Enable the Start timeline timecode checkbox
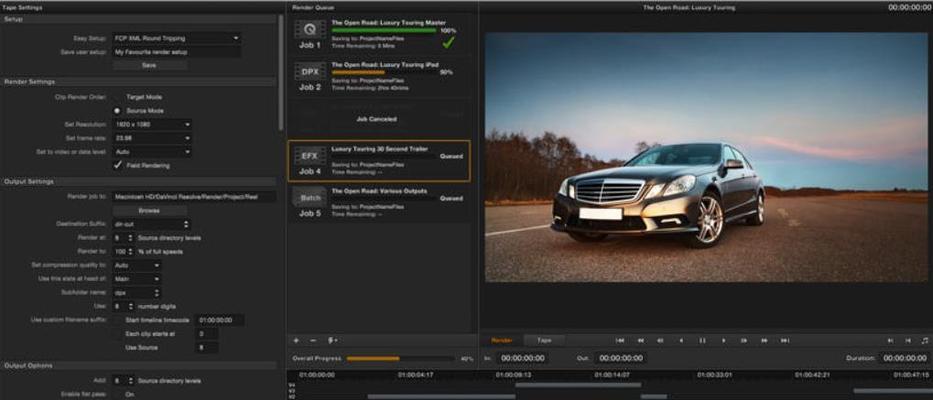This screenshot has height=400, width=933. (117, 320)
